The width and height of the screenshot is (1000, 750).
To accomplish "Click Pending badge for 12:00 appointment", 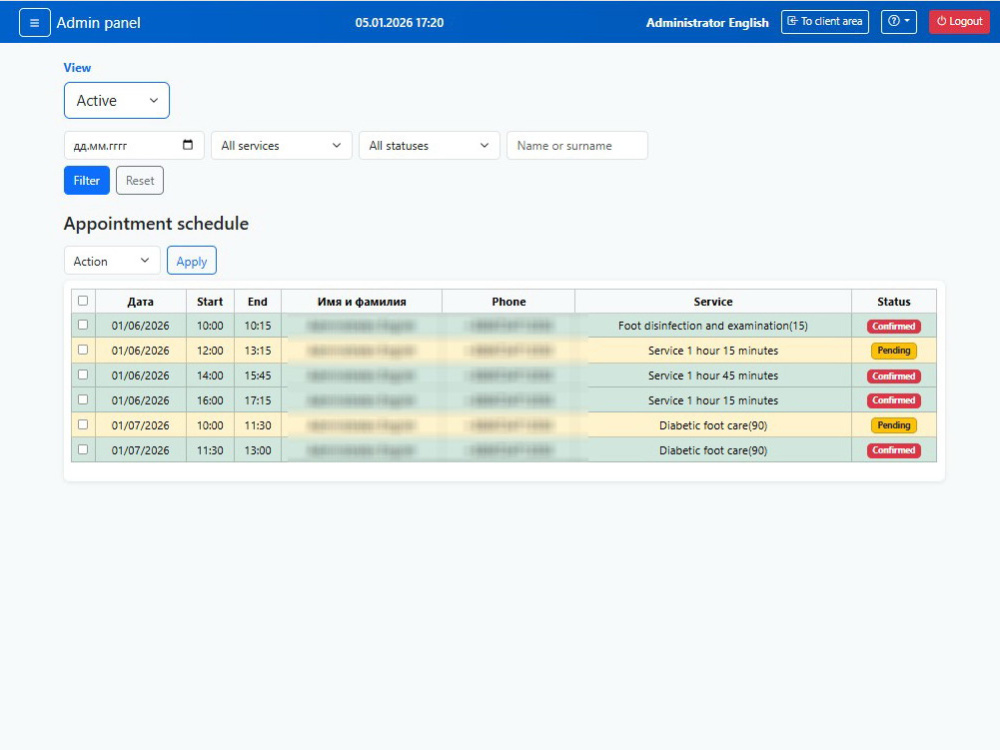I will [893, 350].
